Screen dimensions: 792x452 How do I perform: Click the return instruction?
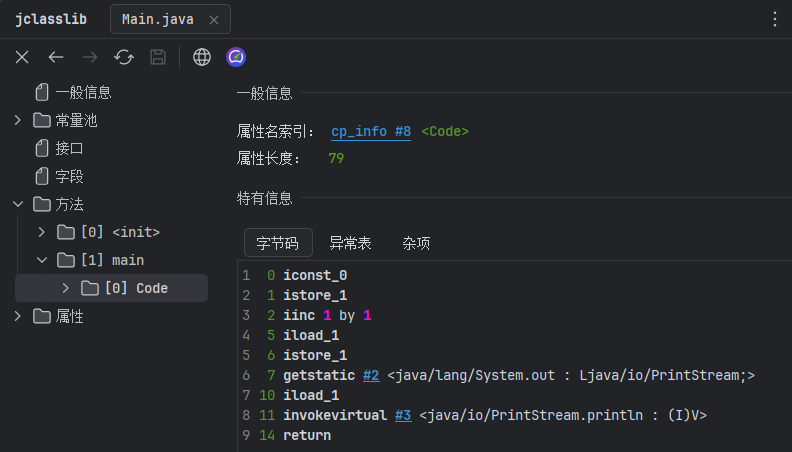pyautogui.click(x=307, y=435)
